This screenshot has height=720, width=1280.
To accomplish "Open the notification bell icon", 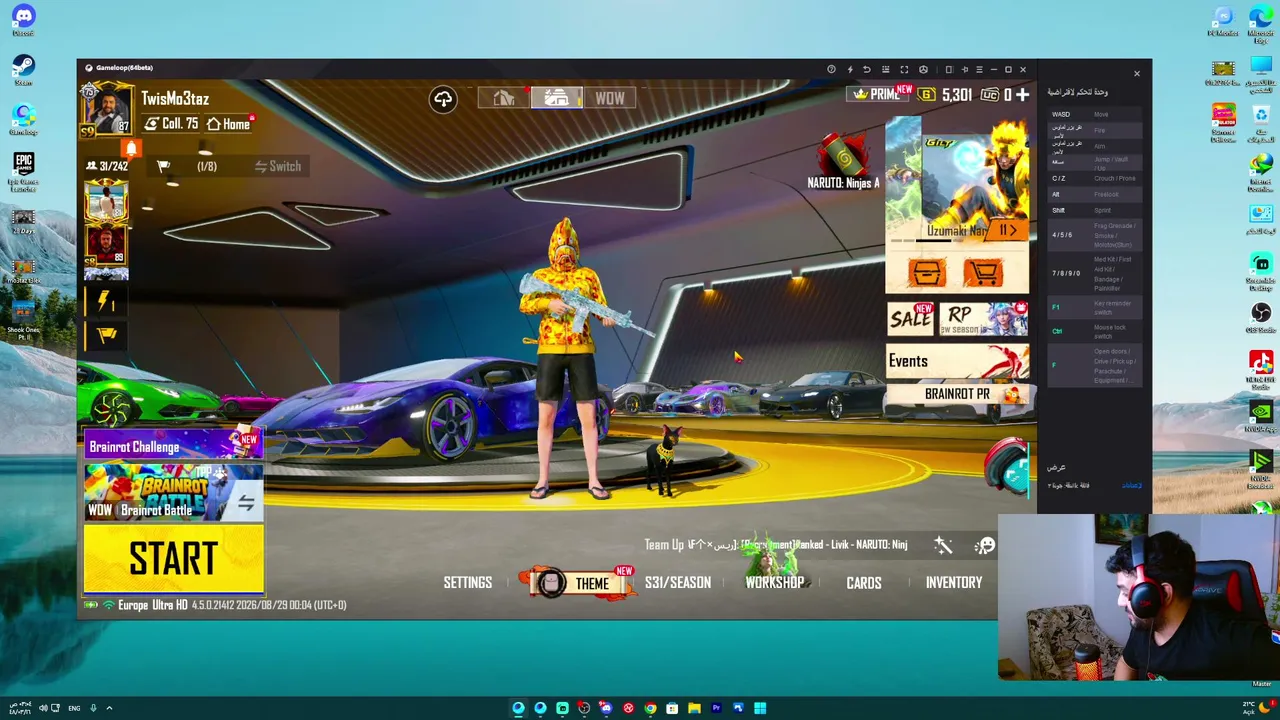I will tap(131, 148).
